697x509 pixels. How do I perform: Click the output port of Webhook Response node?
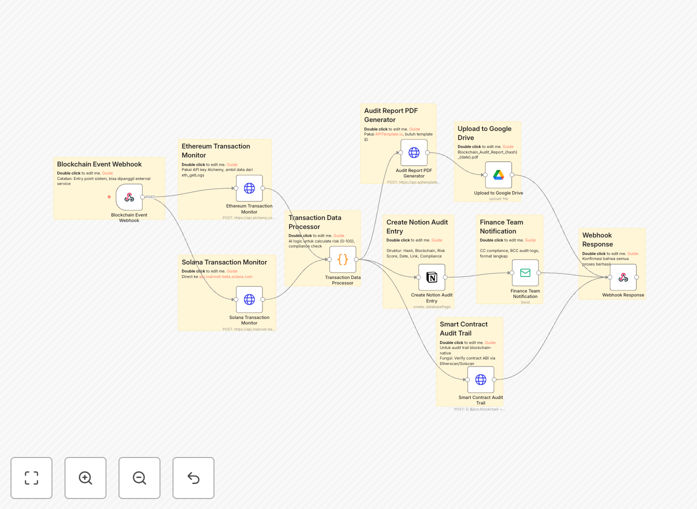637,277
